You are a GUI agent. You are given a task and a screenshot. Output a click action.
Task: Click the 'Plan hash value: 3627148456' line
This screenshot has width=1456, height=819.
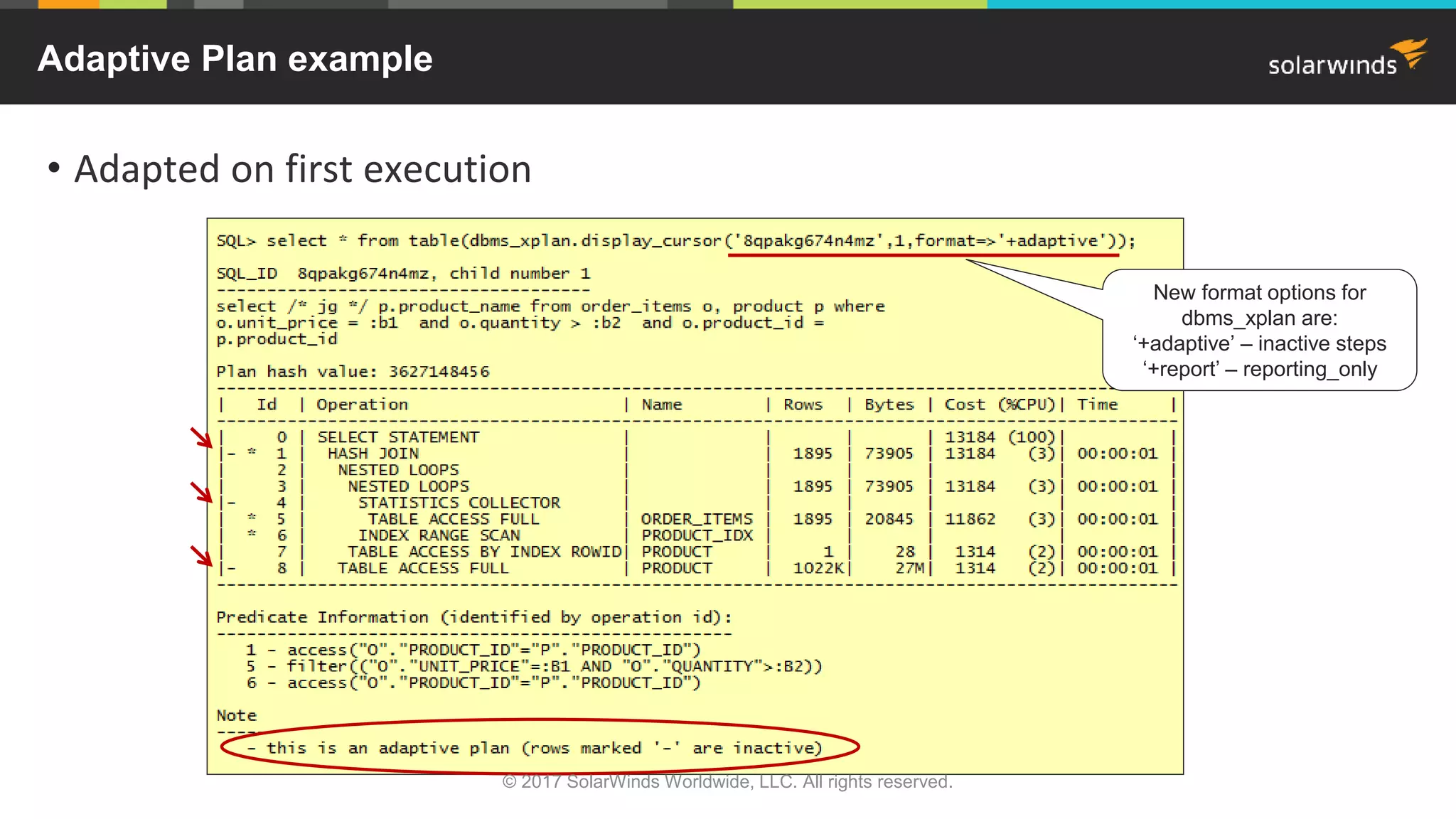click(353, 372)
